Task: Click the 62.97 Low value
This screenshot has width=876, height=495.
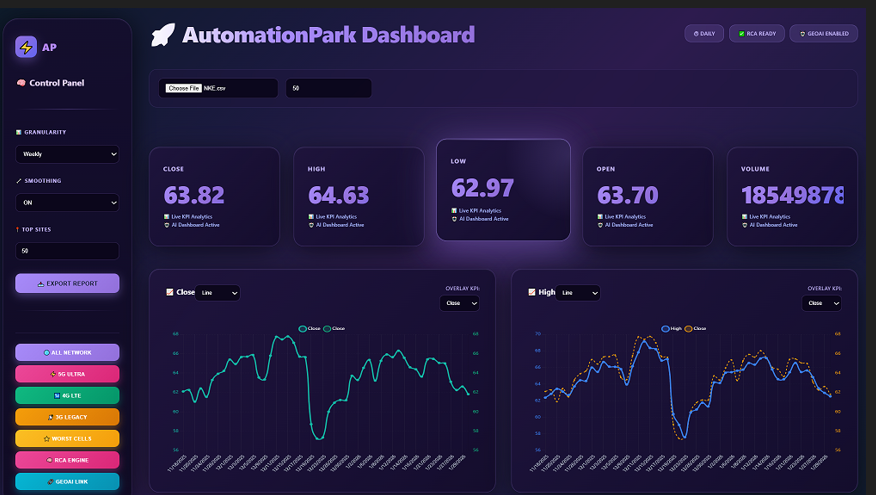Action: (x=482, y=188)
